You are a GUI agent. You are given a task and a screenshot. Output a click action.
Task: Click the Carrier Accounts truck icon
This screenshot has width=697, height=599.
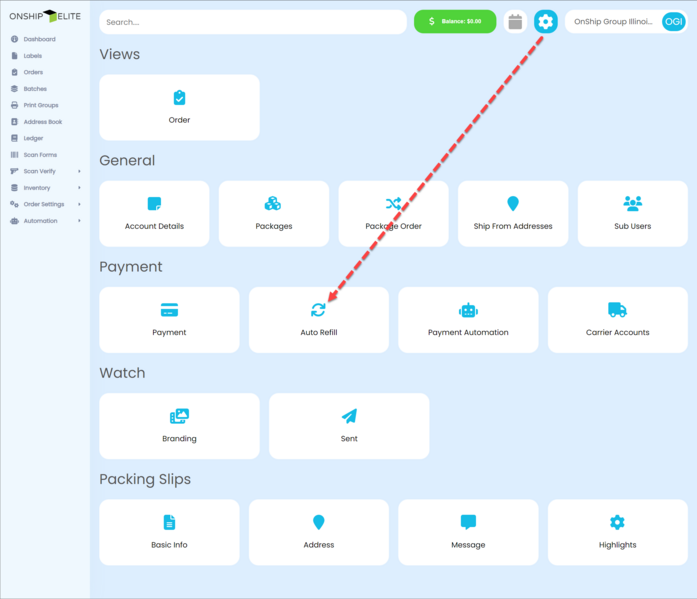617,310
